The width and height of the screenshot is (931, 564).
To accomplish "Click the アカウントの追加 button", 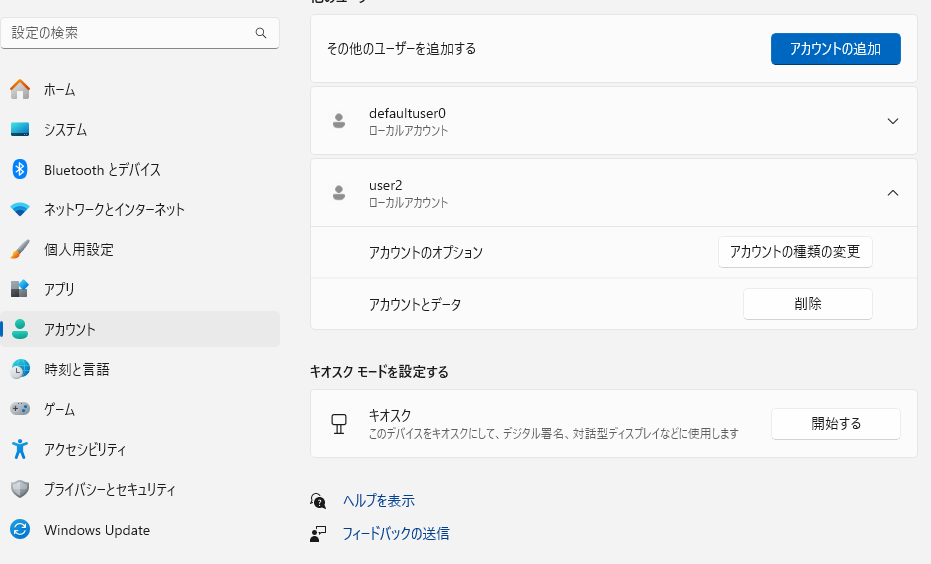I will 835,49.
